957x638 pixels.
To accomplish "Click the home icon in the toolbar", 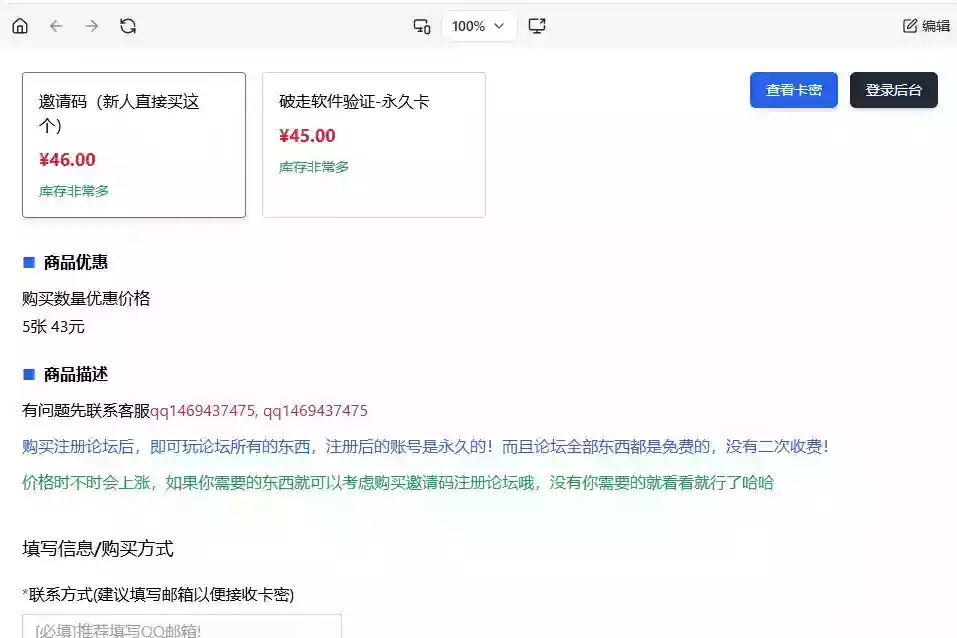I will [19, 26].
